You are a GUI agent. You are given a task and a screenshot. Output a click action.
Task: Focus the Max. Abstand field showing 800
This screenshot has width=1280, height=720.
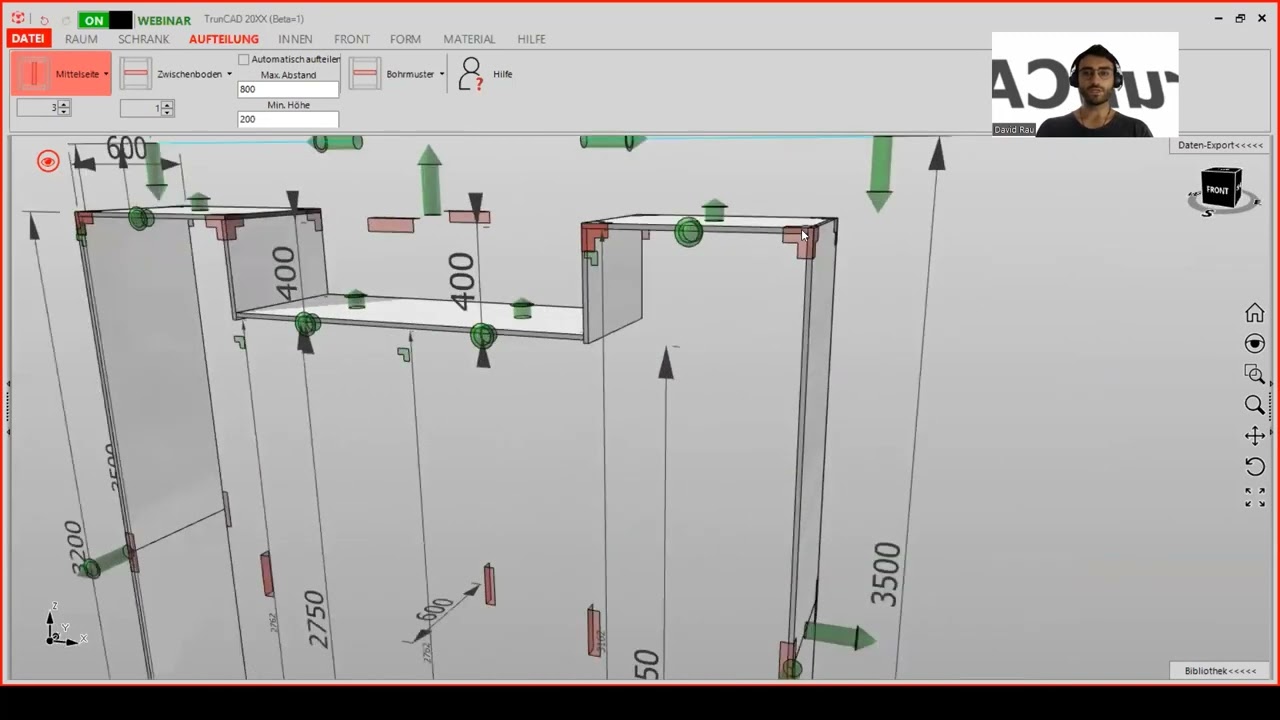coord(288,89)
